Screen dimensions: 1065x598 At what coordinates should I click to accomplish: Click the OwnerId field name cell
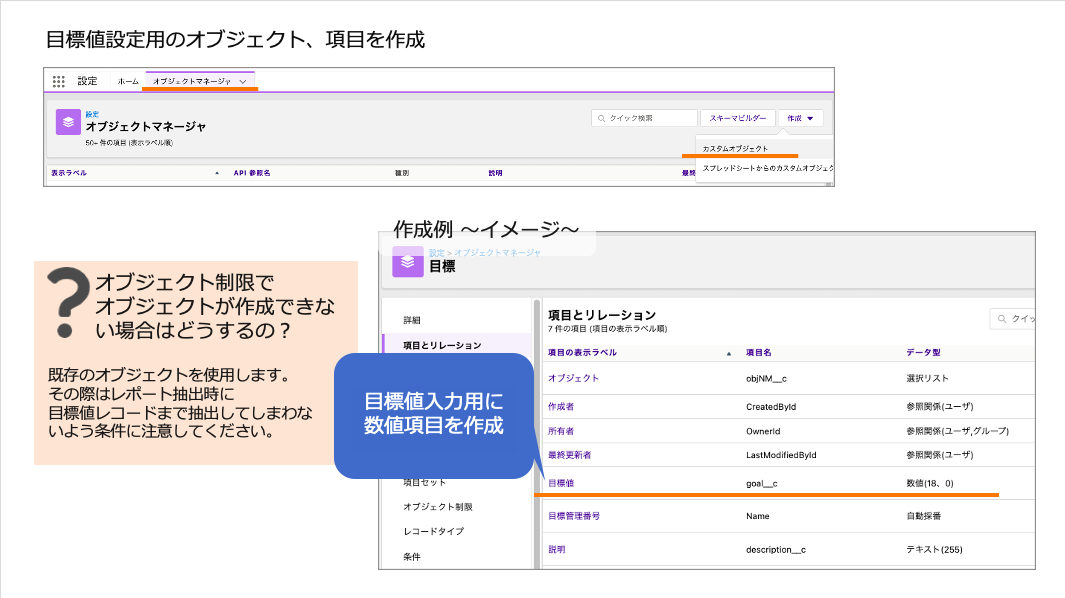(763, 431)
